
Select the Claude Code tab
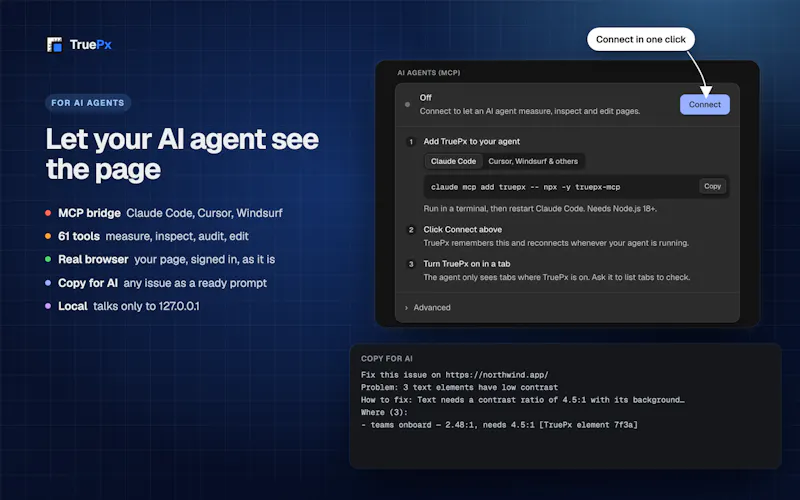[453, 161]
